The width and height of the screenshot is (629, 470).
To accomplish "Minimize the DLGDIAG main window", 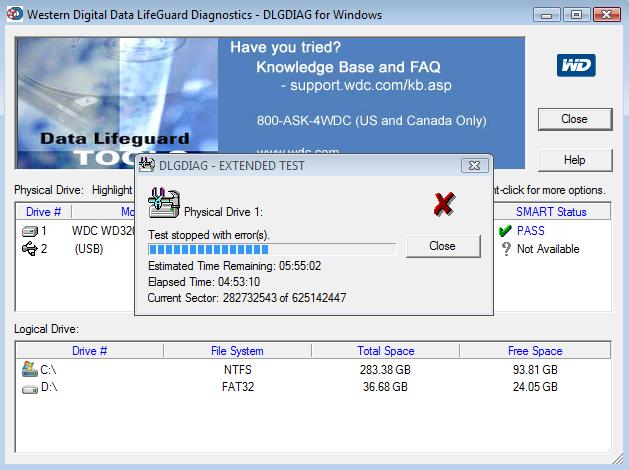I will click(x=546, y=15).
